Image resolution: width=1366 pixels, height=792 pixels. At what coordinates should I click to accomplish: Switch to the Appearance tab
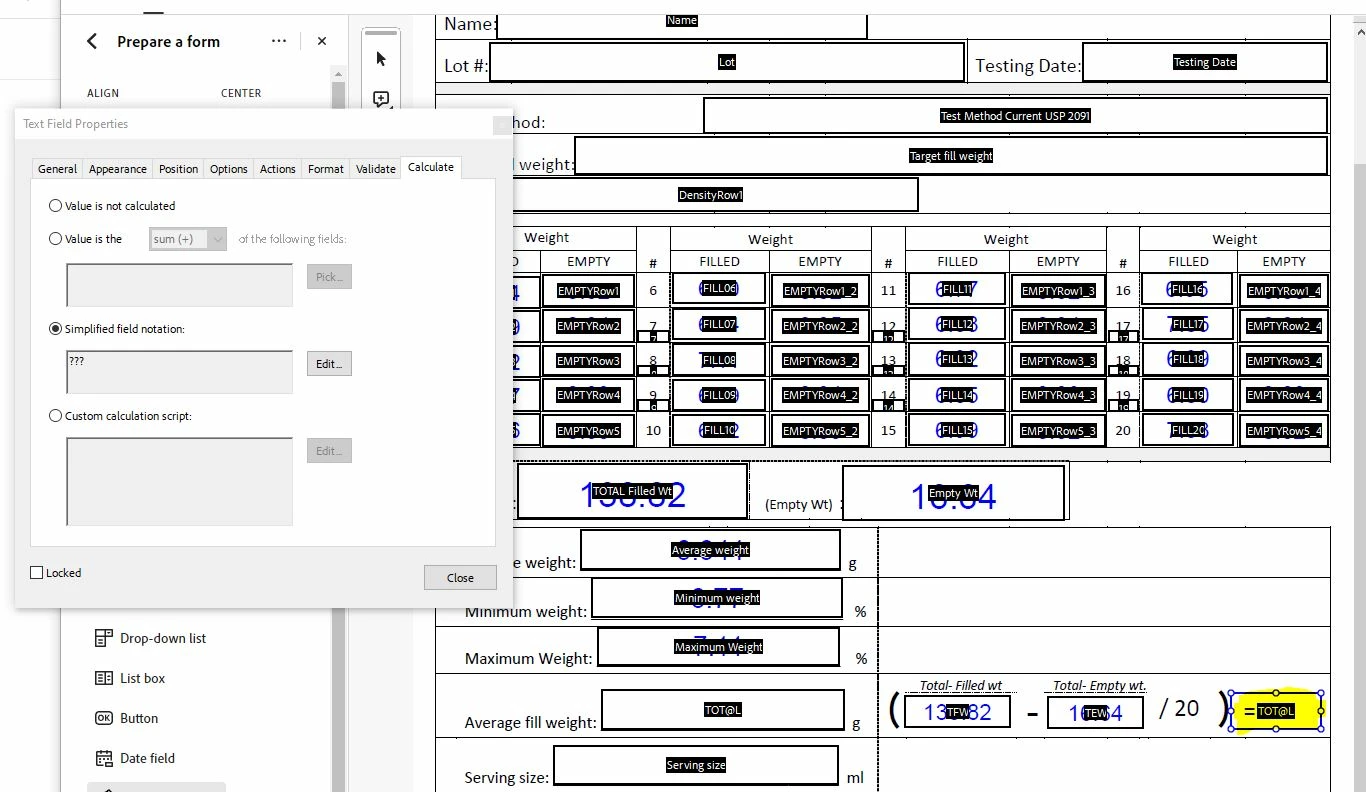[118, 169]
